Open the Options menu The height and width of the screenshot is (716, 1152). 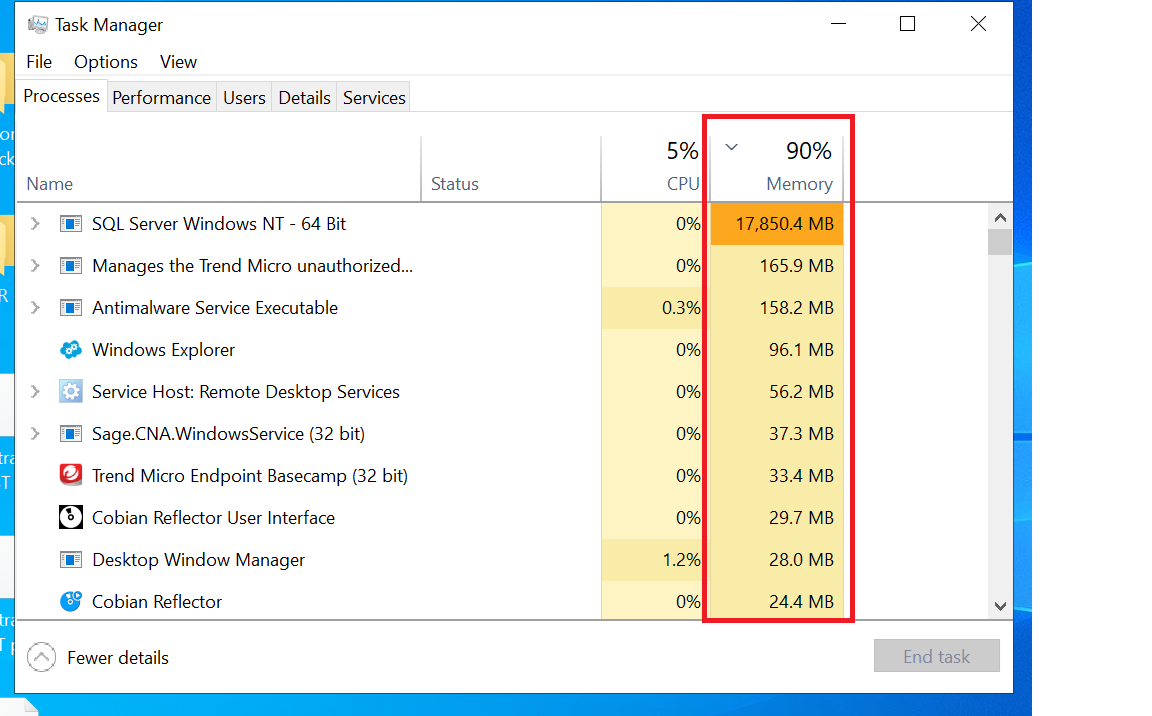tap(105, 61)
